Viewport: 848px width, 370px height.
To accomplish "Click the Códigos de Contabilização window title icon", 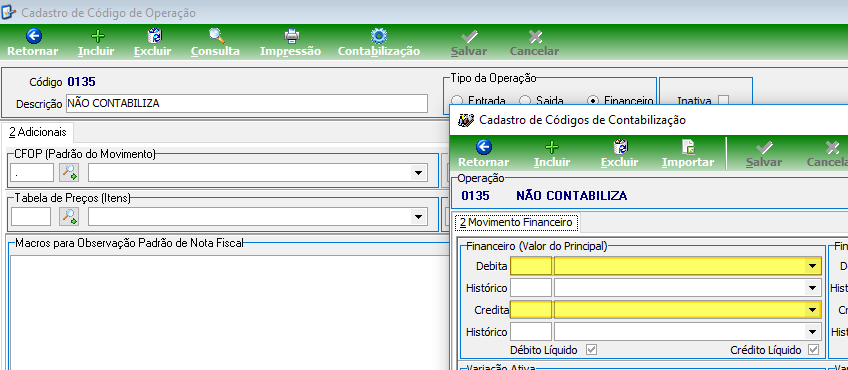I will 466,120.
